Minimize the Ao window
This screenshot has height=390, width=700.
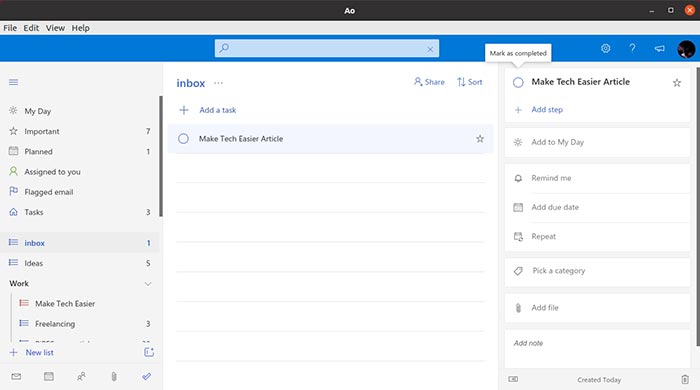click(652, 10)
